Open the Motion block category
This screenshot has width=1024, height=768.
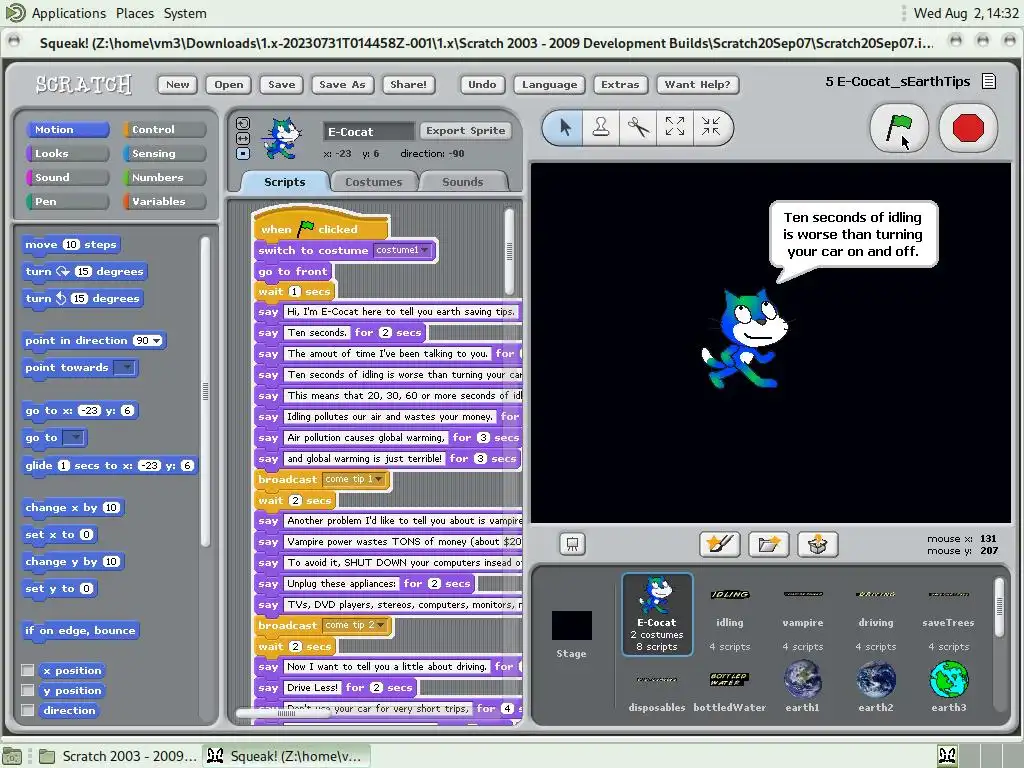pyautogui.click(x=67, y=129)
